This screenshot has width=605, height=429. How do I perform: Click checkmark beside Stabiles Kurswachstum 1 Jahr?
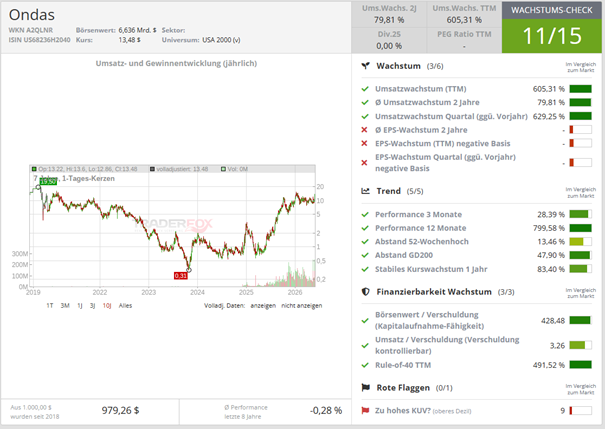(x=365, y=269)
